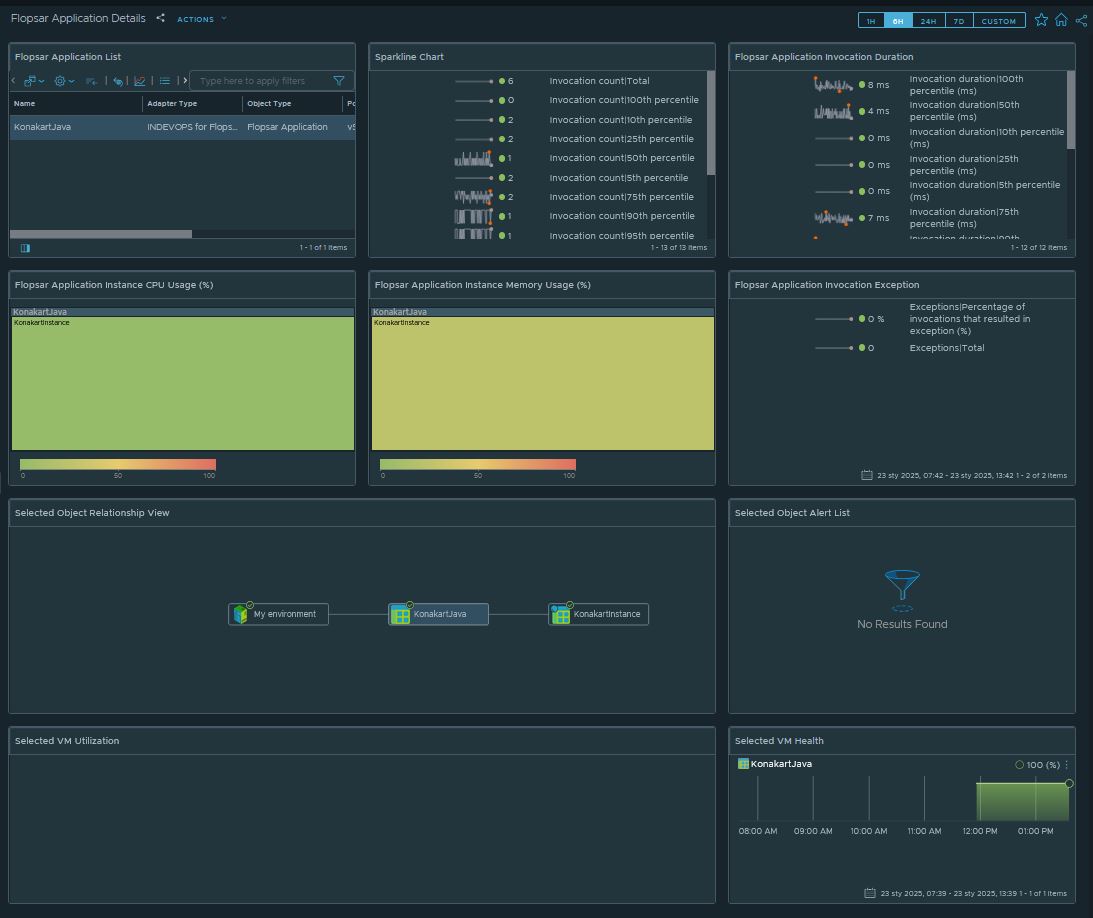
Task: Click the 'Invocation duration|100th percentile (ms)' label
Action: pos(966,85)
